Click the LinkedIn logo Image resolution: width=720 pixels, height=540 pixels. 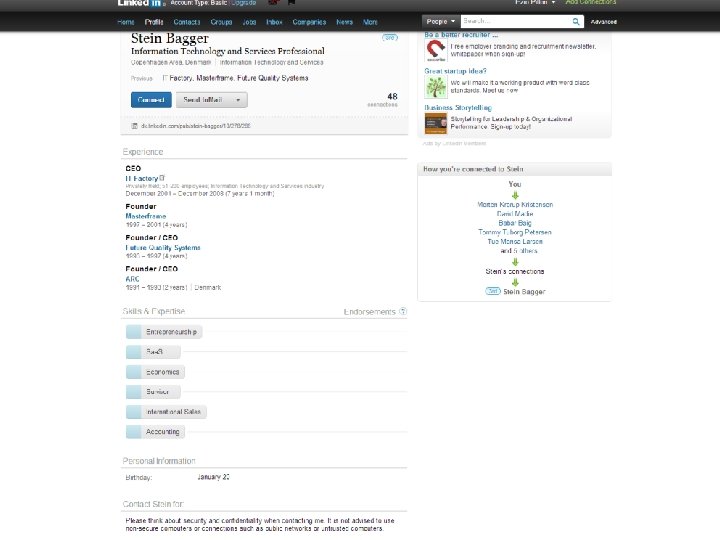point(141,3)
